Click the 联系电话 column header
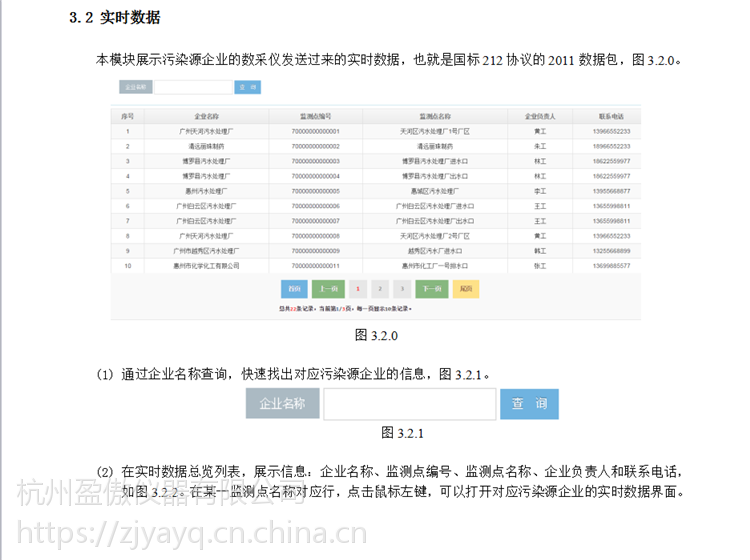This screenshot has height=560, width=750. (x=611, y=116)
